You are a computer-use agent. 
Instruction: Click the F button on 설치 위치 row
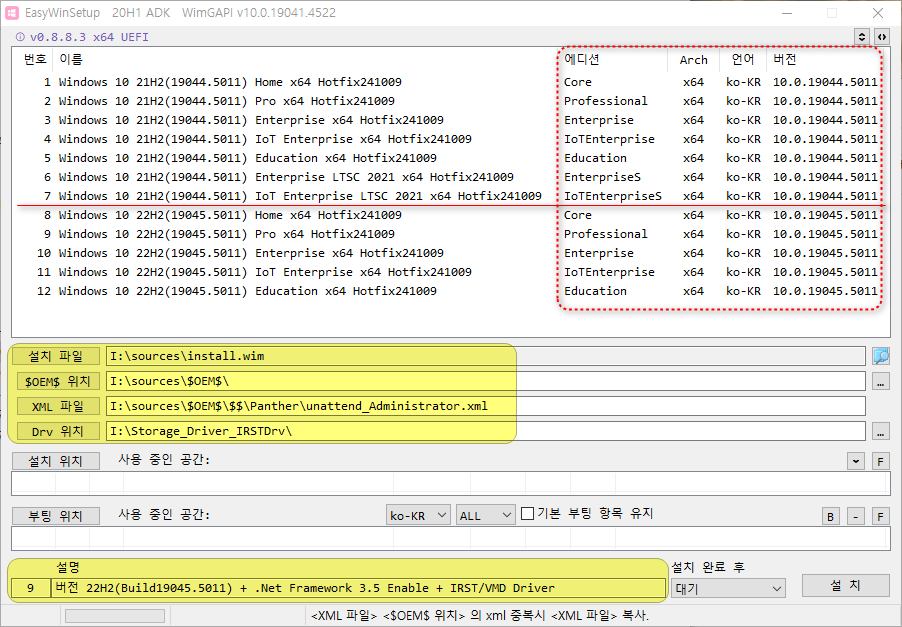click(880, 461)
